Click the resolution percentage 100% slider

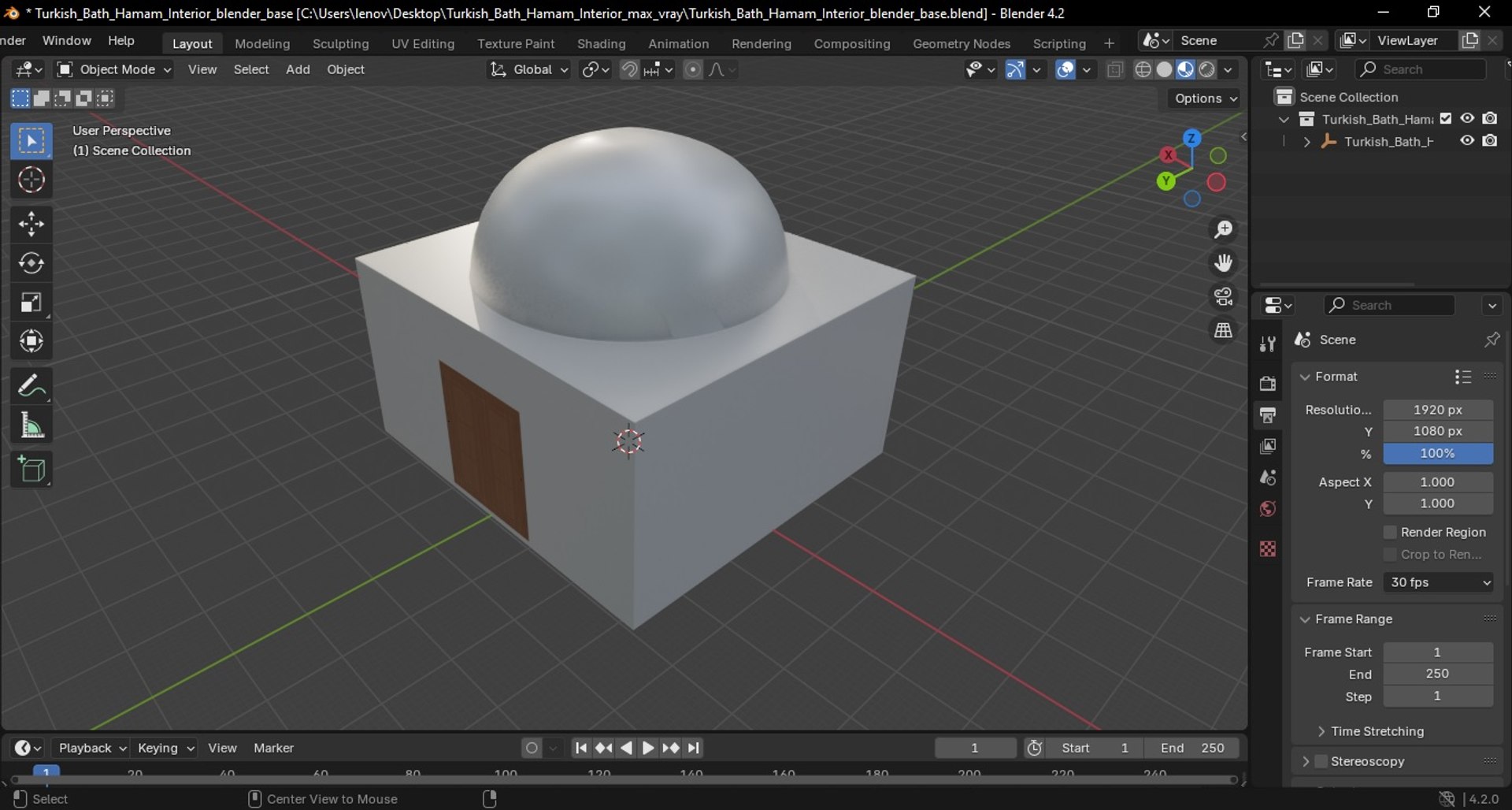pyautogui.click(x=1438, y=453)
